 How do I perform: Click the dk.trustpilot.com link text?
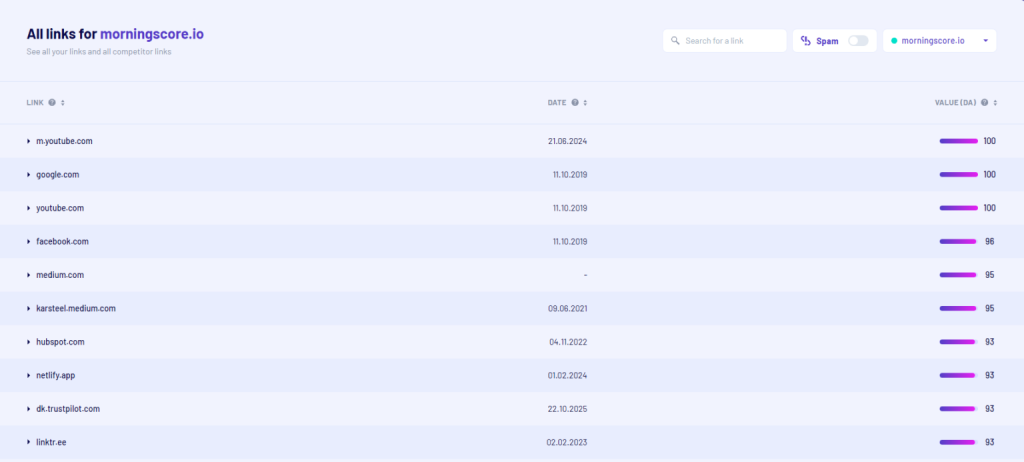pyautogui.click(x=68, y=409)
